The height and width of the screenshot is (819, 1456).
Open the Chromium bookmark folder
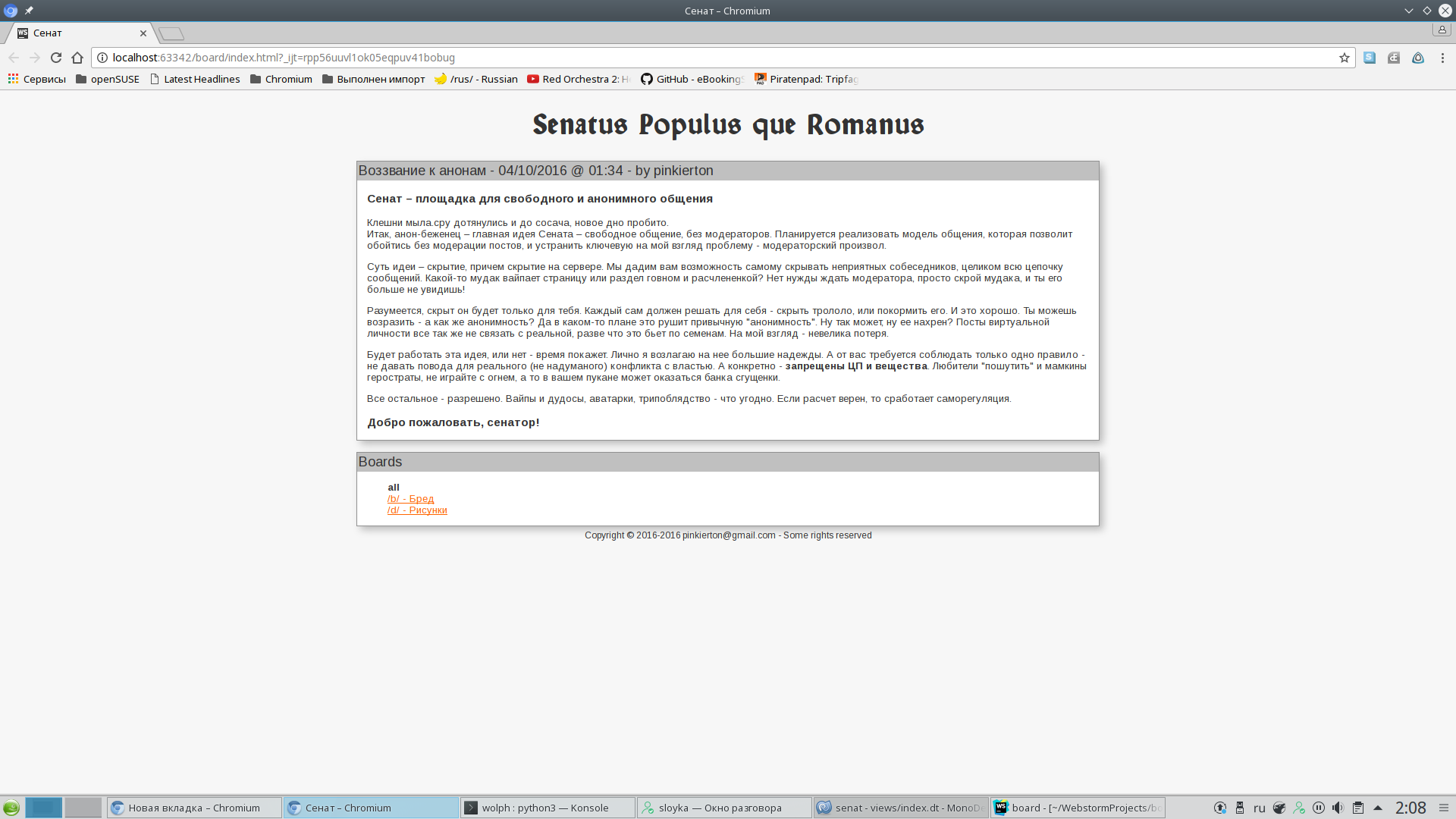point(281,79)
